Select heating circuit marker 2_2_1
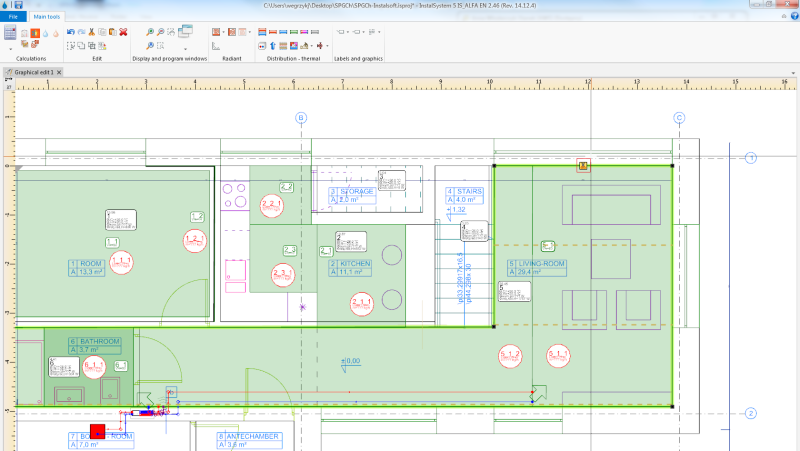The width and height of the screenshot is (800, 451). tap(271, 206)
